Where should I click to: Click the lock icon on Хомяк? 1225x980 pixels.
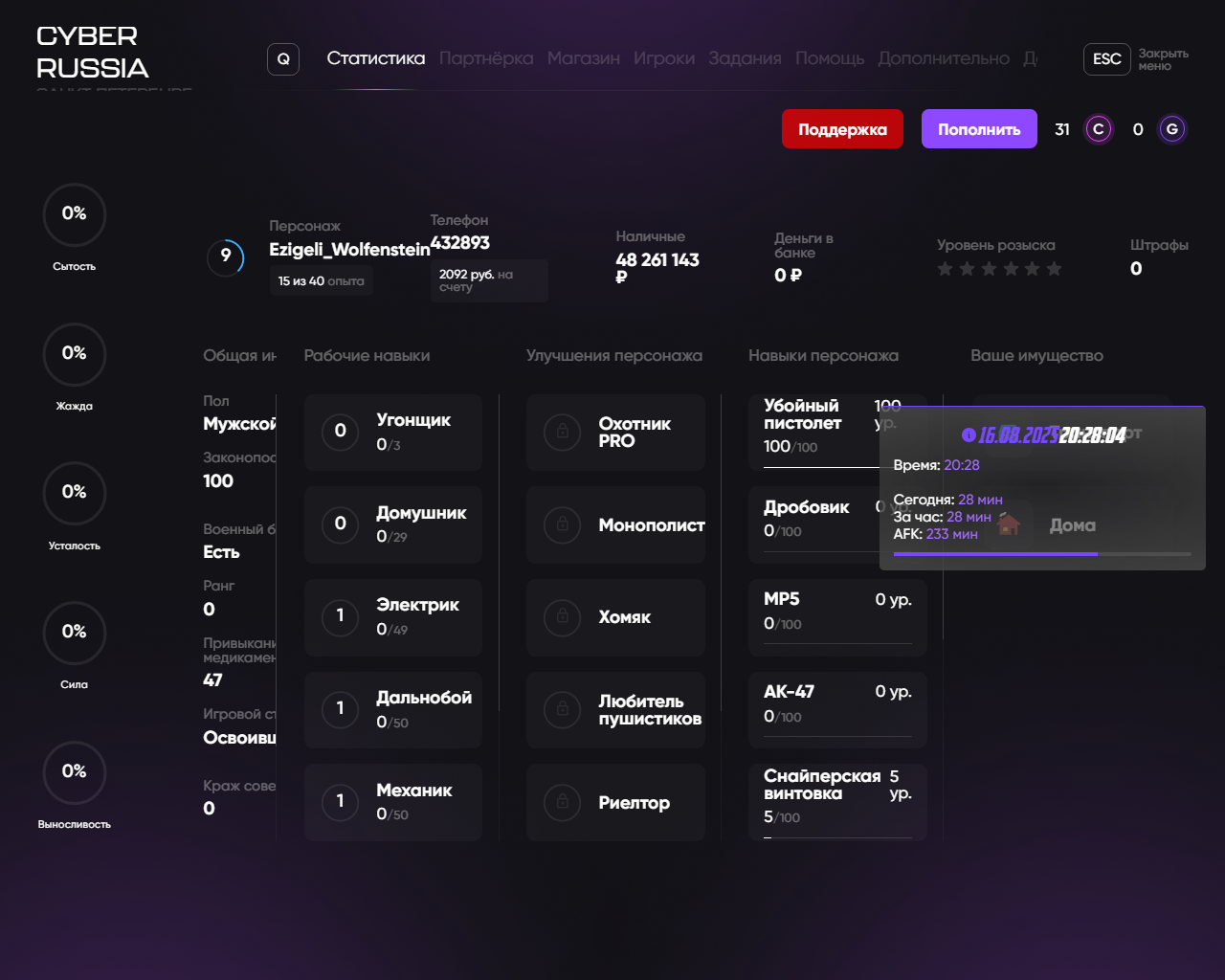click(x=563, y=617)
